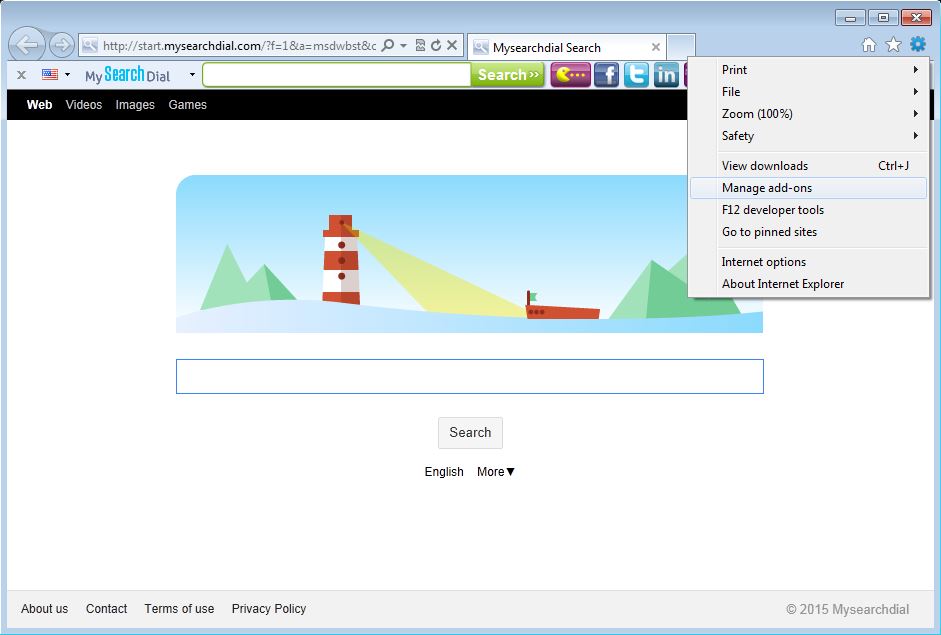Refresh the page using the reload icon
The image size is (941, 635).
(436, 45)
